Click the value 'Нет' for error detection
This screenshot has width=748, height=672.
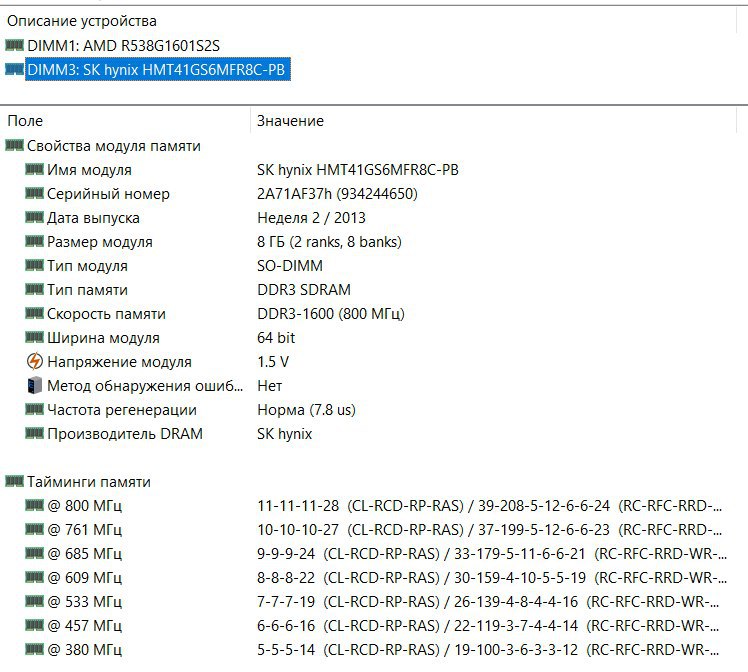270,386
